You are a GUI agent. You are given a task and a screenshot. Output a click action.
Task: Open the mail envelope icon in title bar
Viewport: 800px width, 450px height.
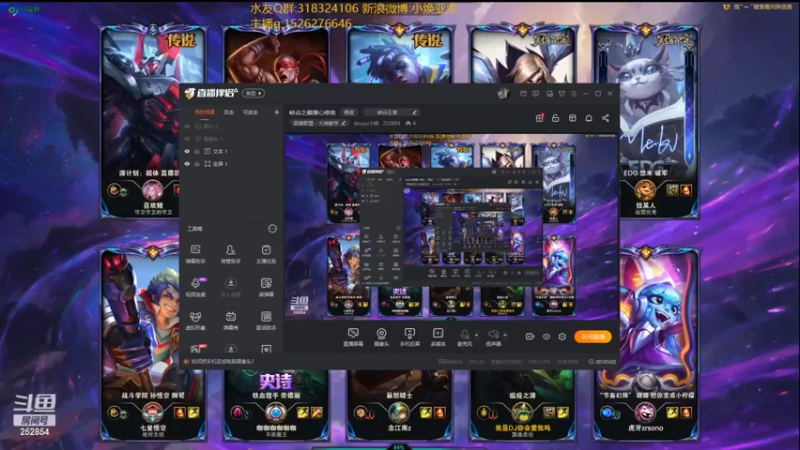pos(523,94)
